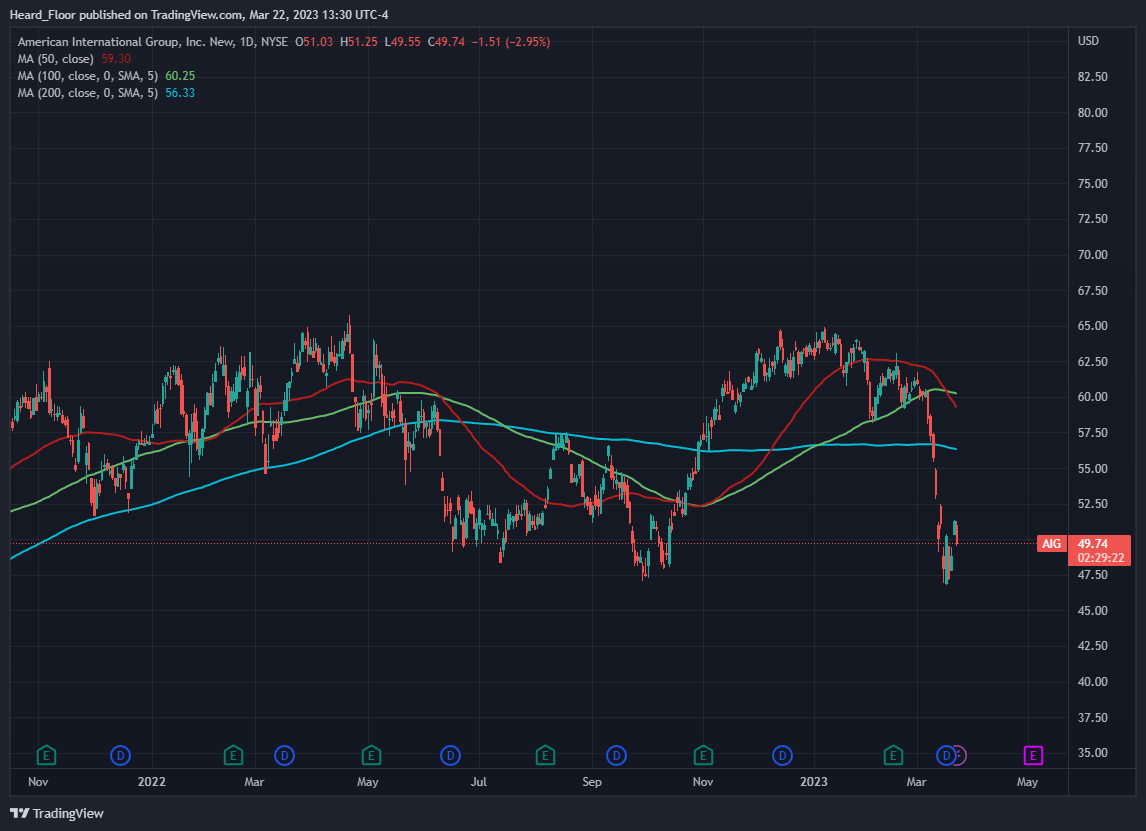Click the 40.00 price axis label
1146x831 pixels.
pos(1093,681)
